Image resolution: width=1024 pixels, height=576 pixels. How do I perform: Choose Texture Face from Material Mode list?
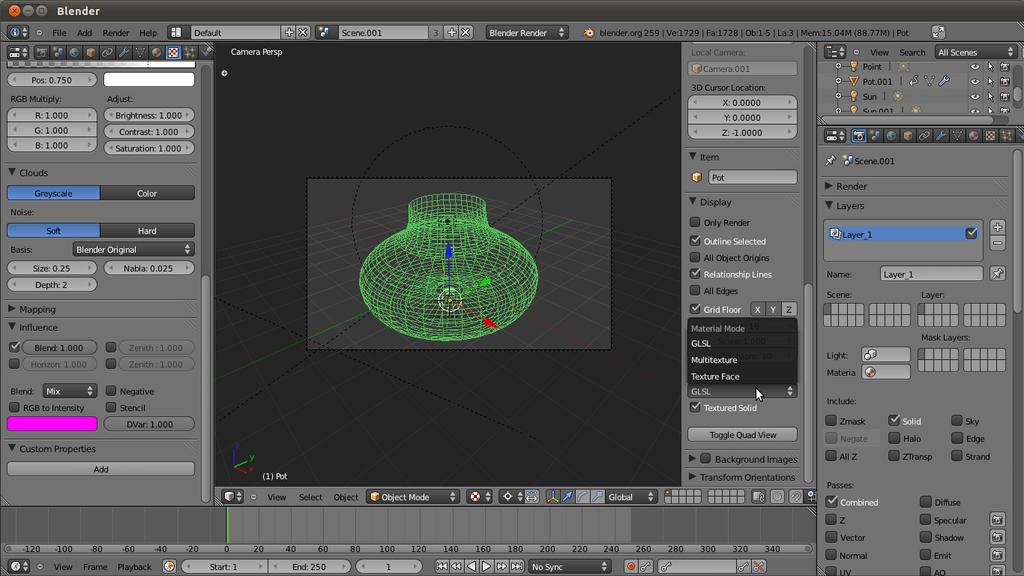[x=743, y=376]
